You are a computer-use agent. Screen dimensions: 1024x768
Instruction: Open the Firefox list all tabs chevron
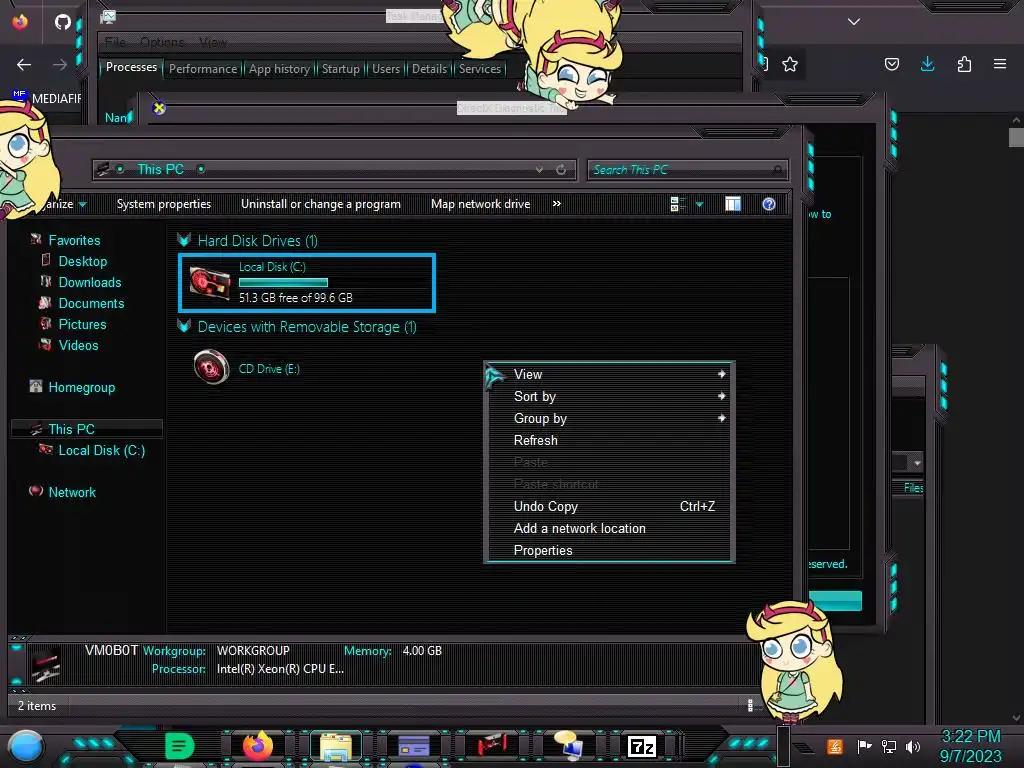[x=854, y=22]
